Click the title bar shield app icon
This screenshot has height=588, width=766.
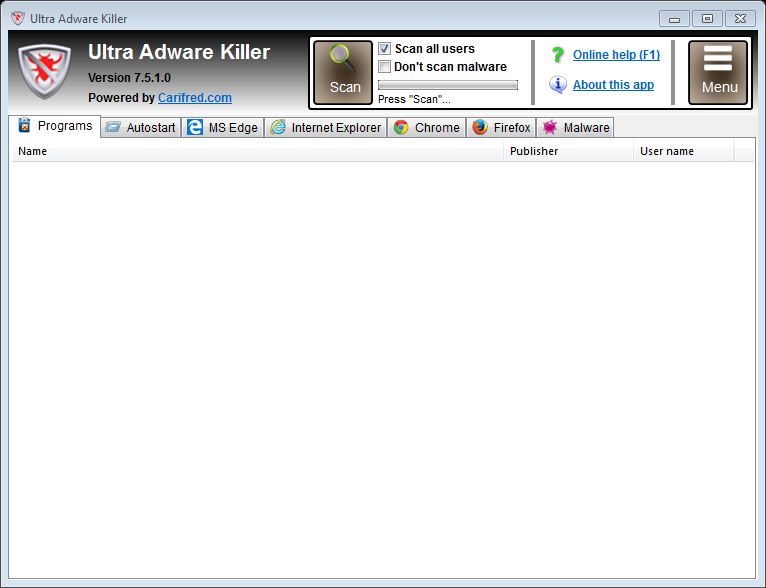pos(18,19)
